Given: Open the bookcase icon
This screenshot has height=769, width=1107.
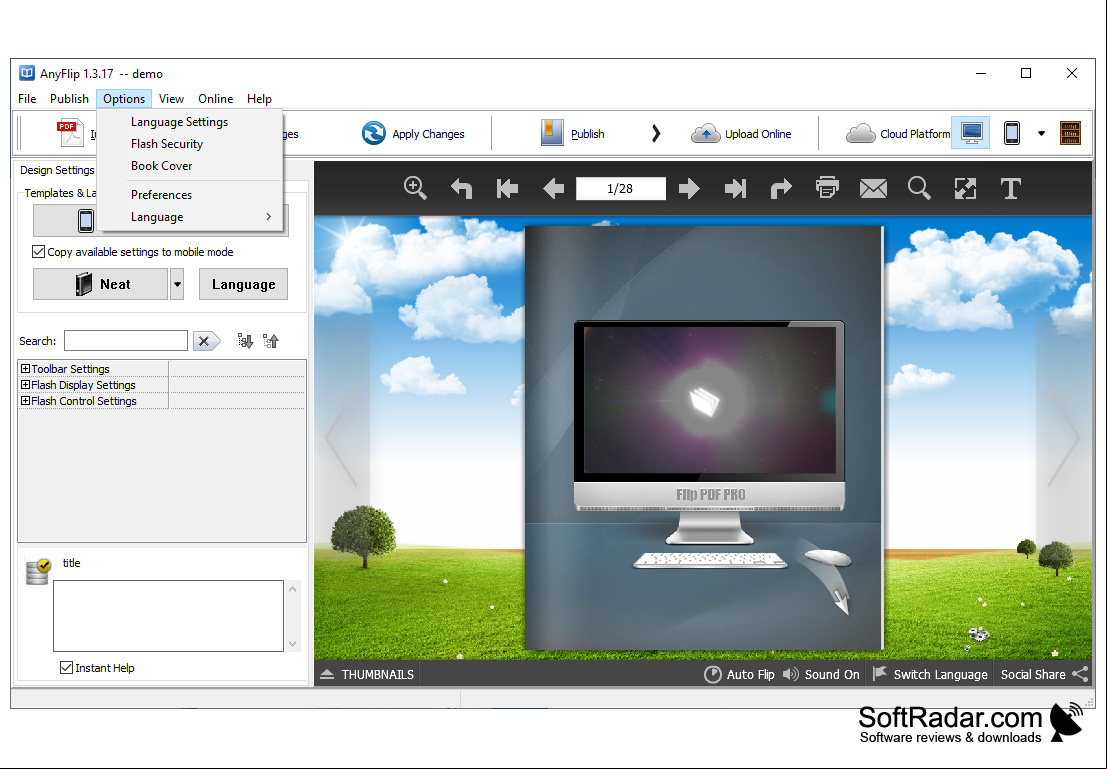Looking at the screenshot, I should (1070, 133).
